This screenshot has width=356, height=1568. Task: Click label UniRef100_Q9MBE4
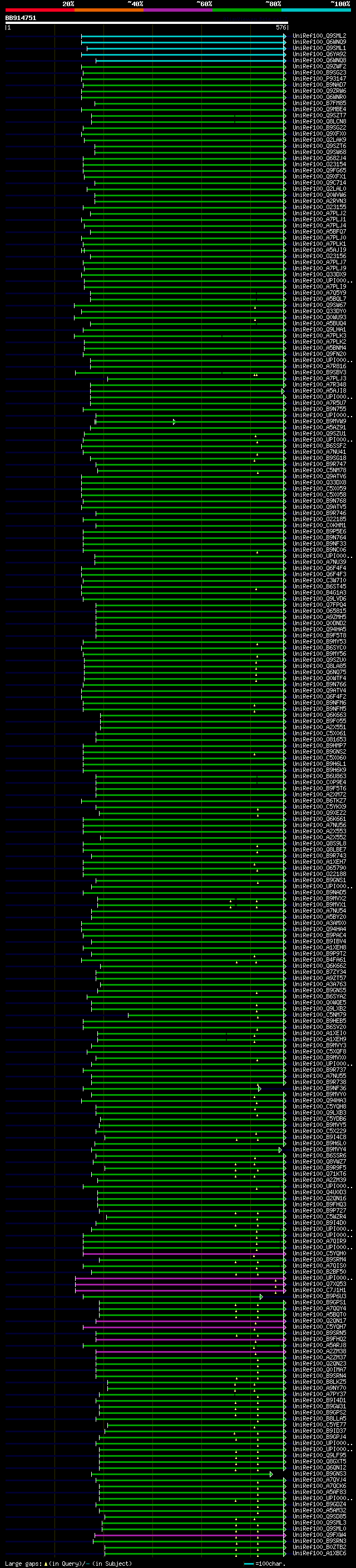click(319, 109)
